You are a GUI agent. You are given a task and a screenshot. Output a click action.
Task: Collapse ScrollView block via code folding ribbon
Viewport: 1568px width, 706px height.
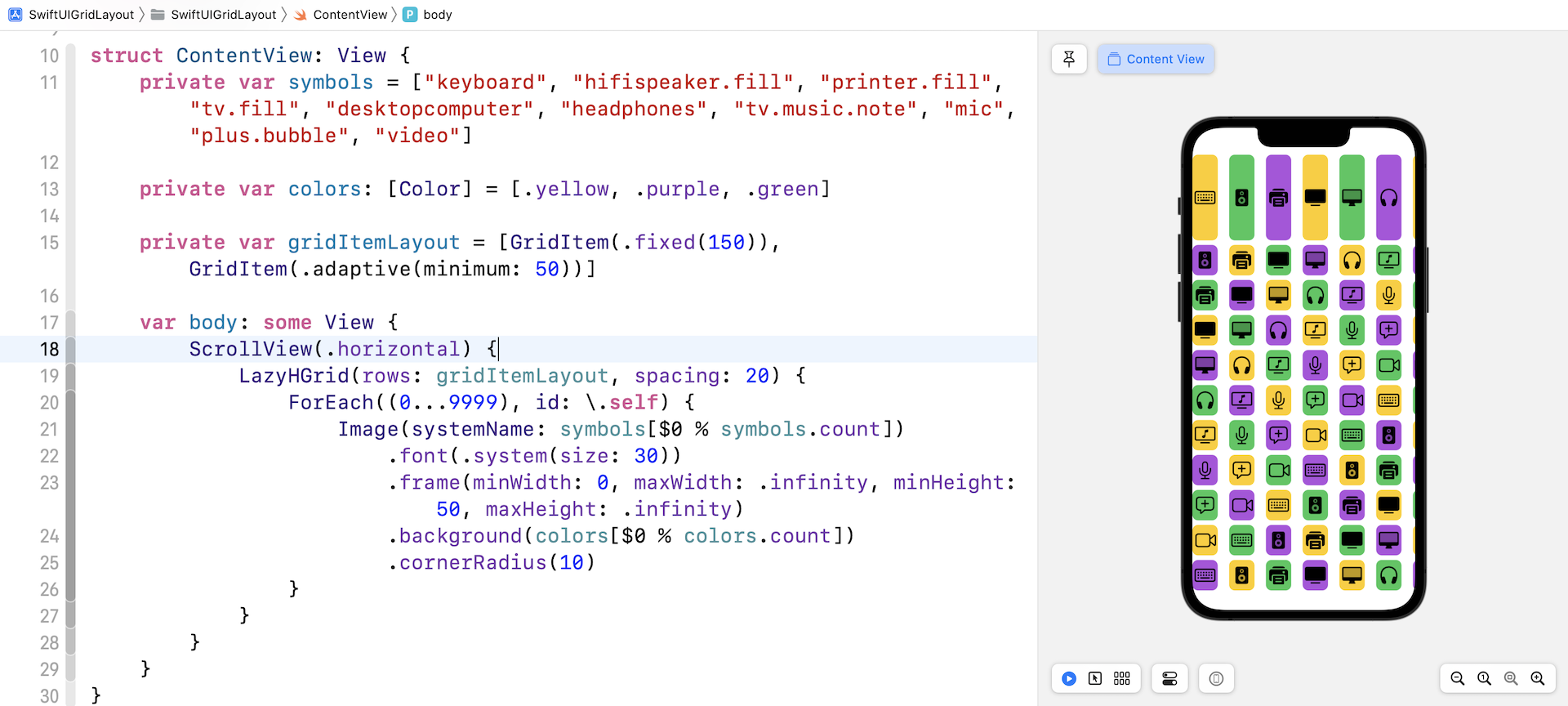[70, 349]
